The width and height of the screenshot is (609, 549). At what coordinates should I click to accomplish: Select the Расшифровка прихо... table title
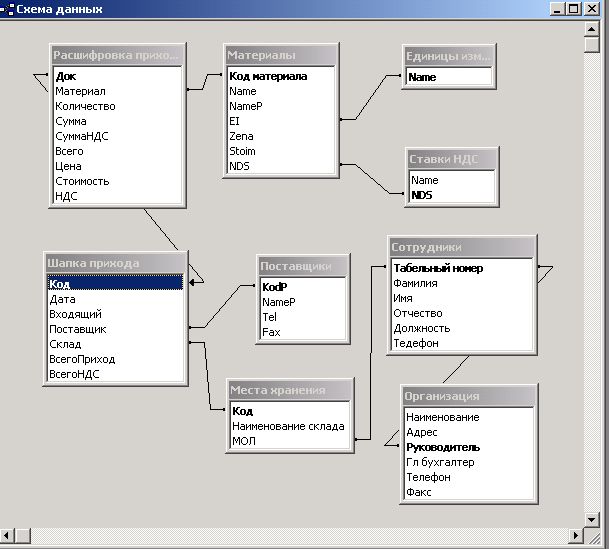[x=117, y=55]
